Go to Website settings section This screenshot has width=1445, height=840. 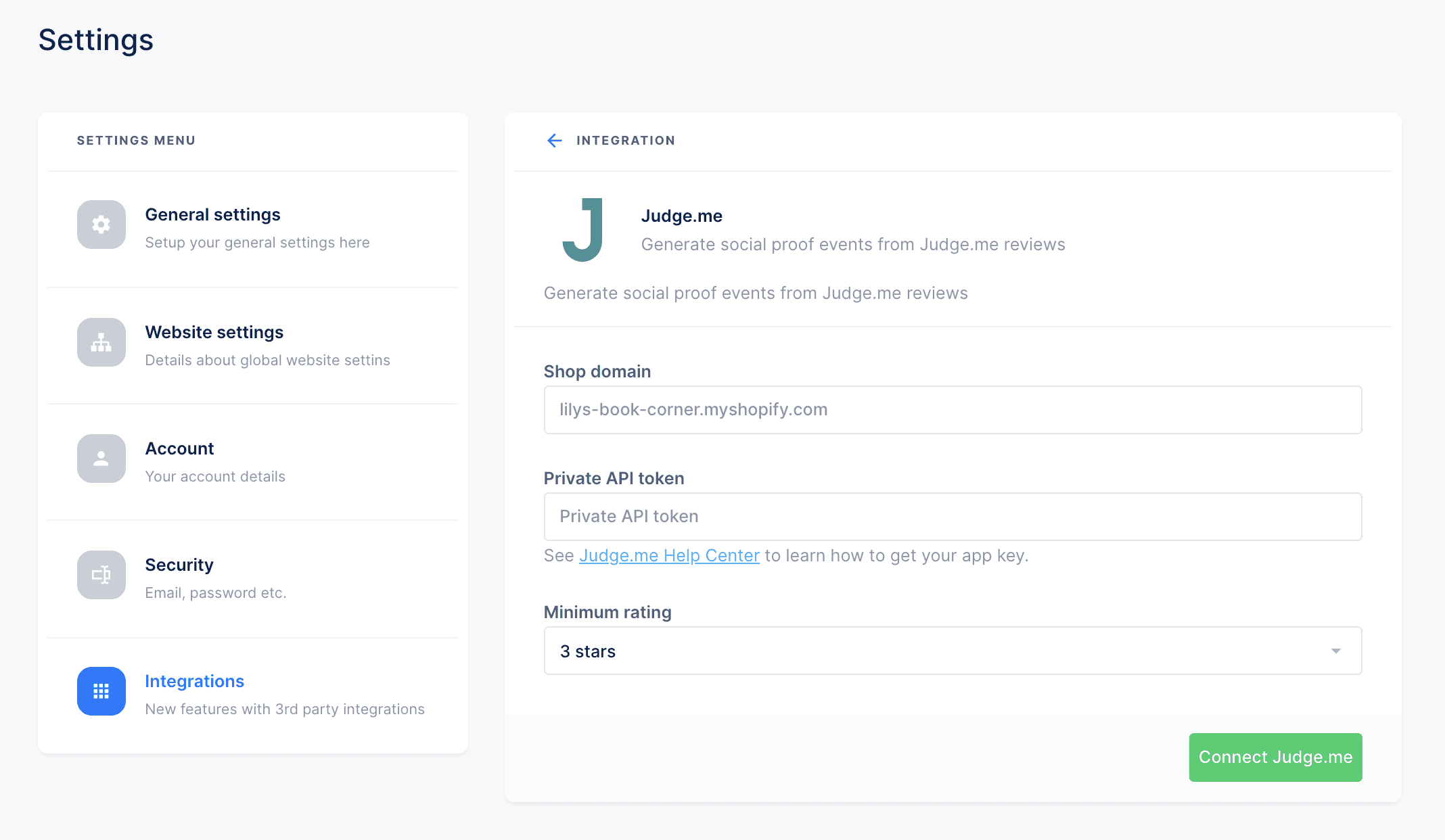pos(214,332)
